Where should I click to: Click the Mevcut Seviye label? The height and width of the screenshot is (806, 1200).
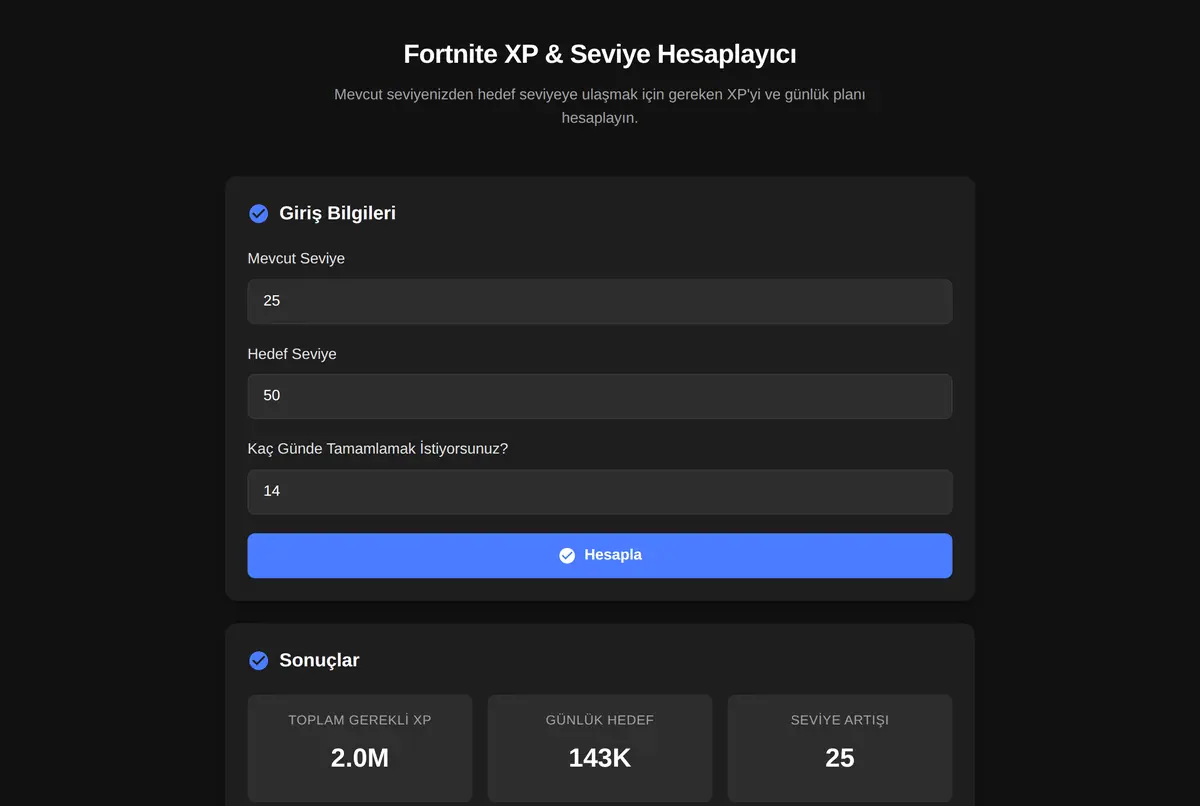296,258
